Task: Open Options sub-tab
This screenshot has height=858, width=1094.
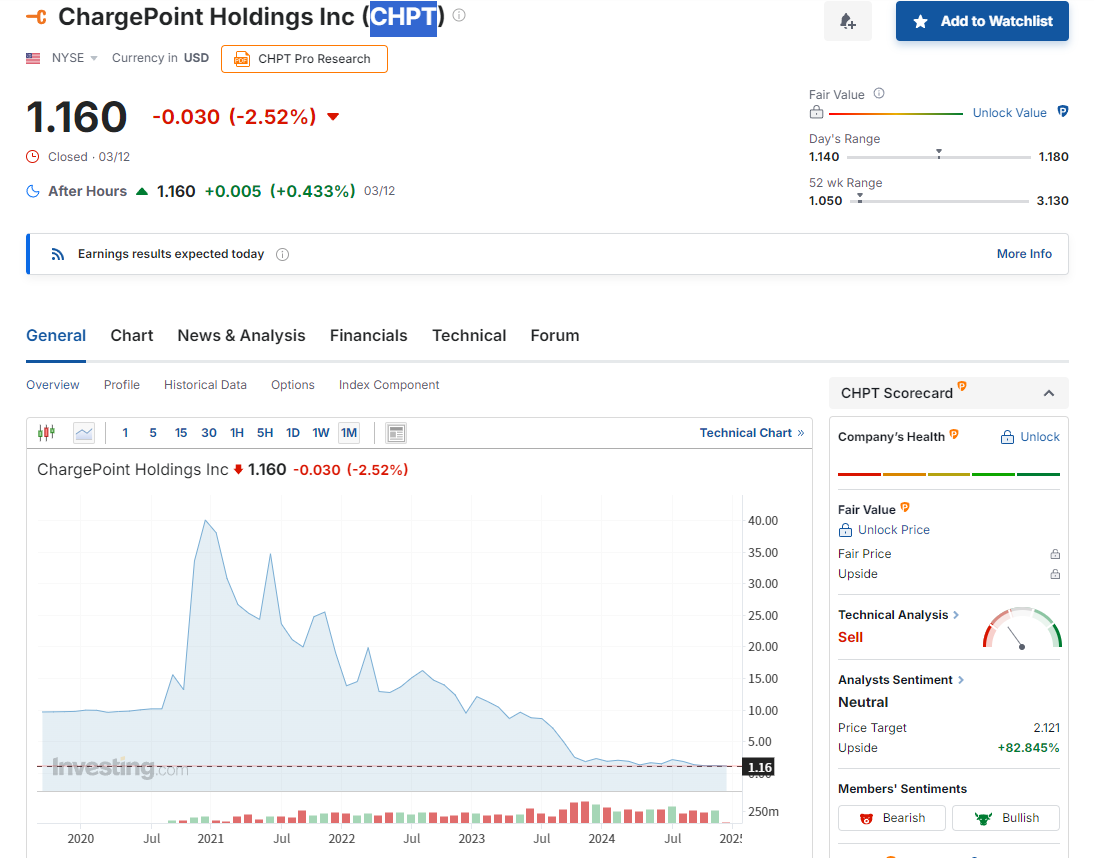Action: (x=292, y=384)
